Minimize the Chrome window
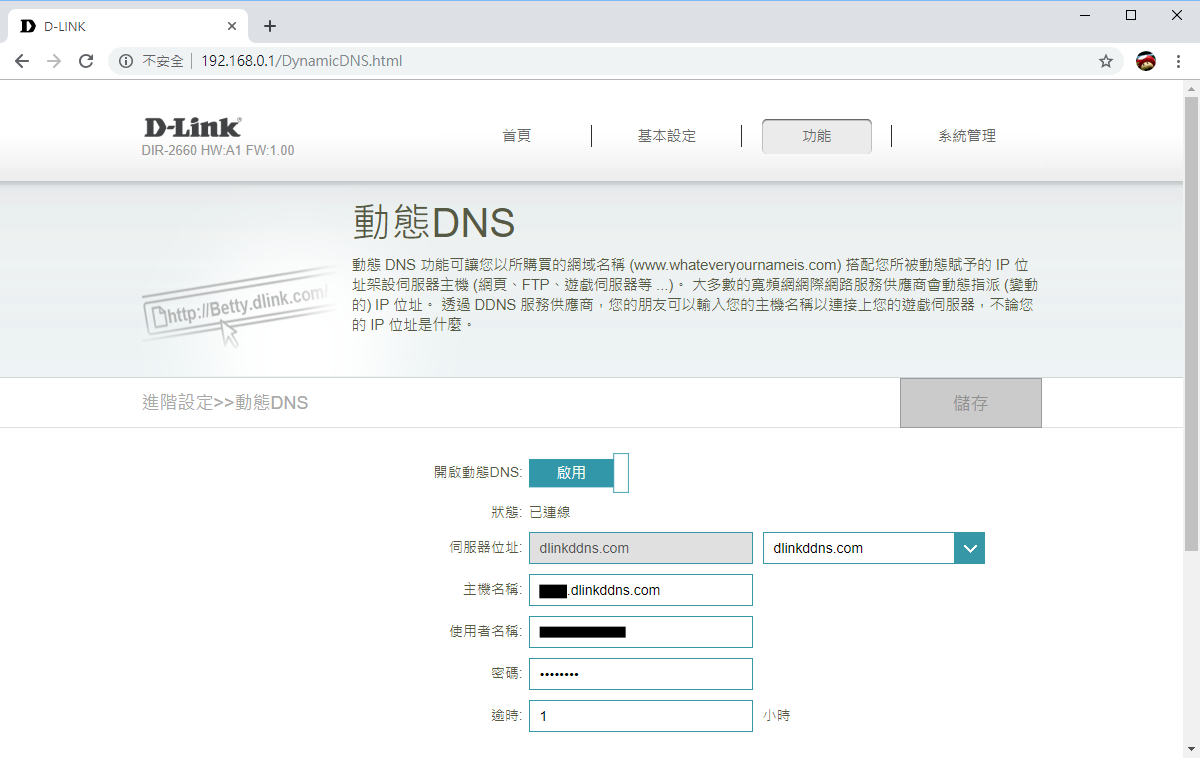The image size is (1200, 758). [x=1085, y=15]
